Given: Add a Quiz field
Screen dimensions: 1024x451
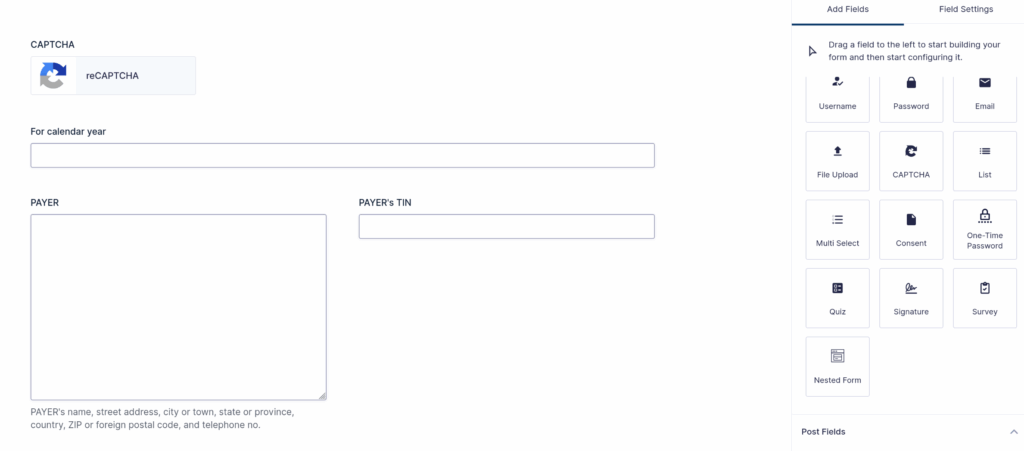Looking at the screenshot, I should point(837,298).
